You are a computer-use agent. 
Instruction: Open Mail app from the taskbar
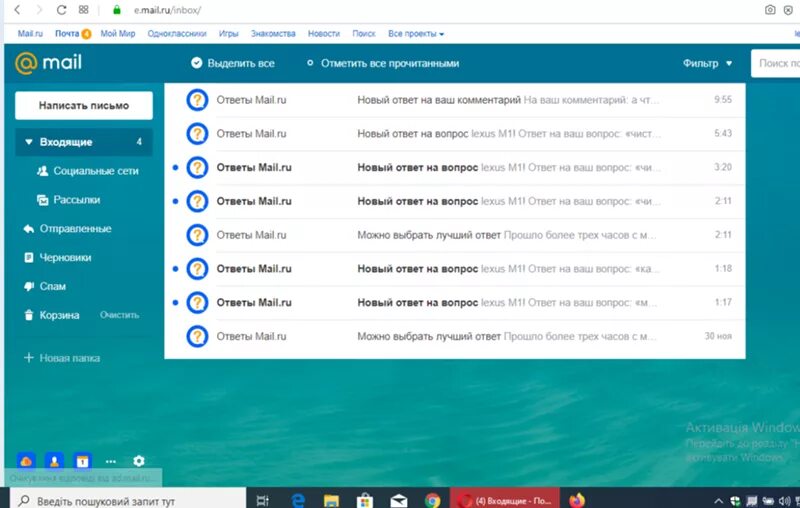[x=398, y=500]
